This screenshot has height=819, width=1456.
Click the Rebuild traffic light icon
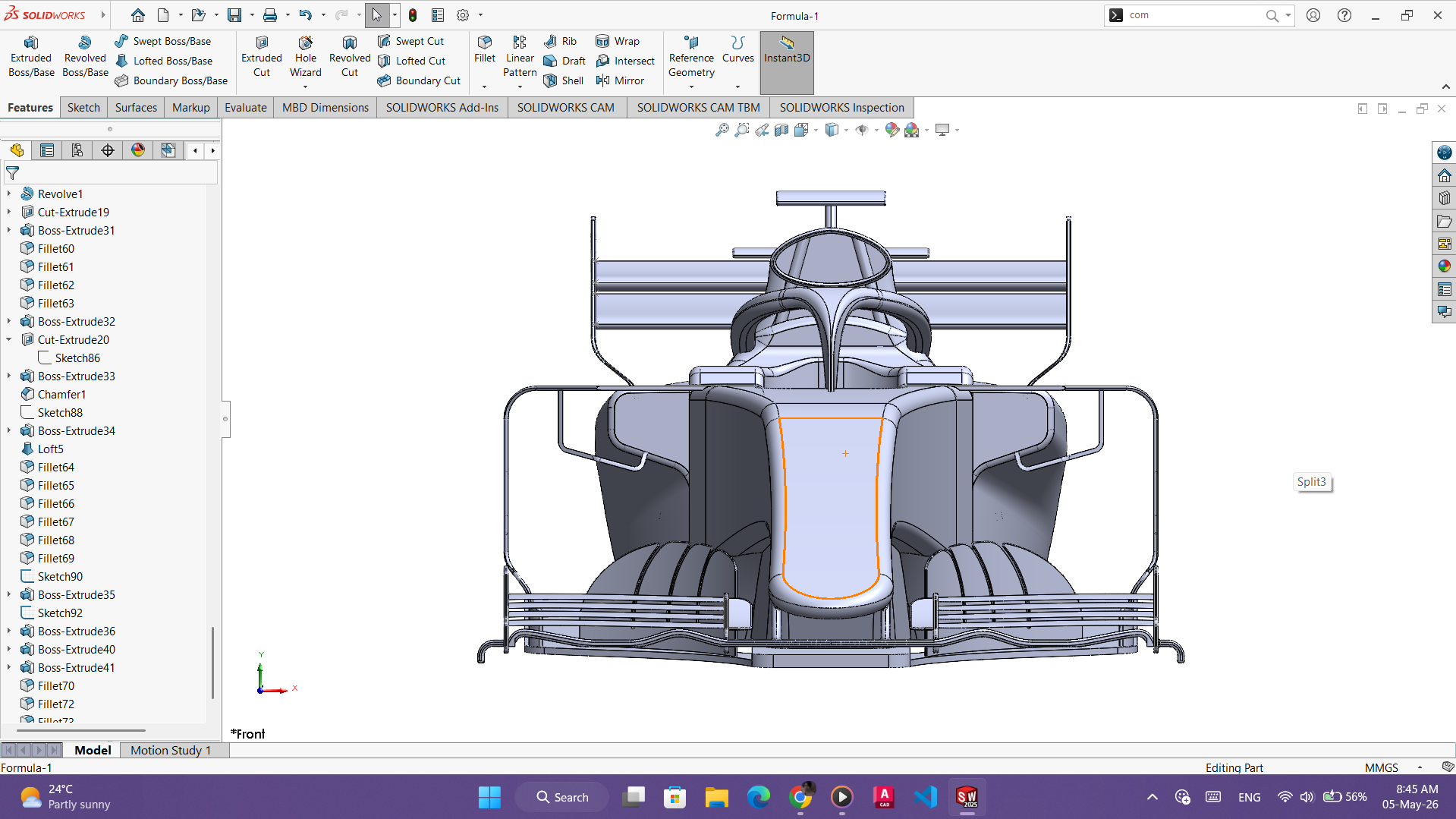[413, 15]
